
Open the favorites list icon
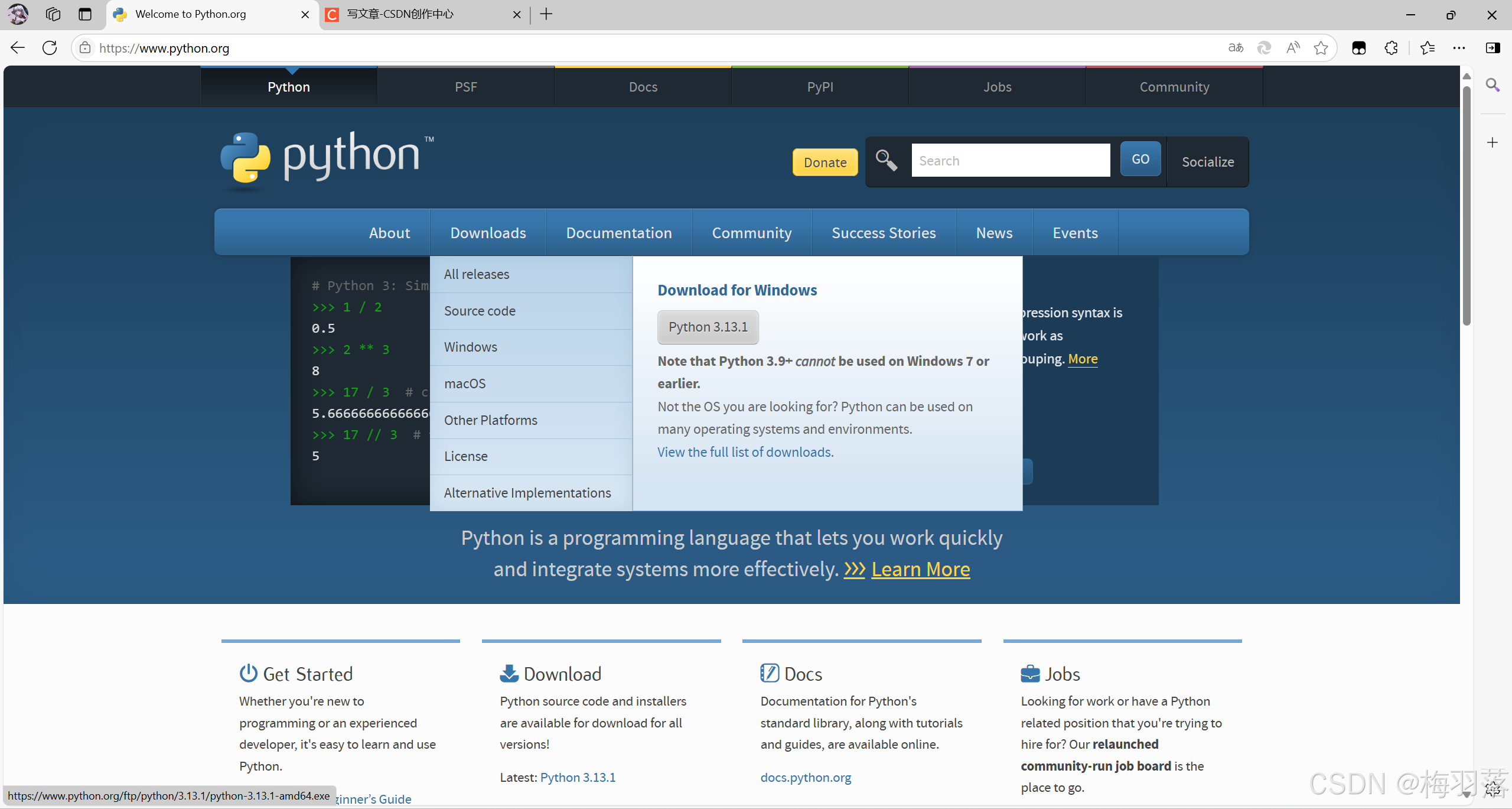pos(1428,48)
